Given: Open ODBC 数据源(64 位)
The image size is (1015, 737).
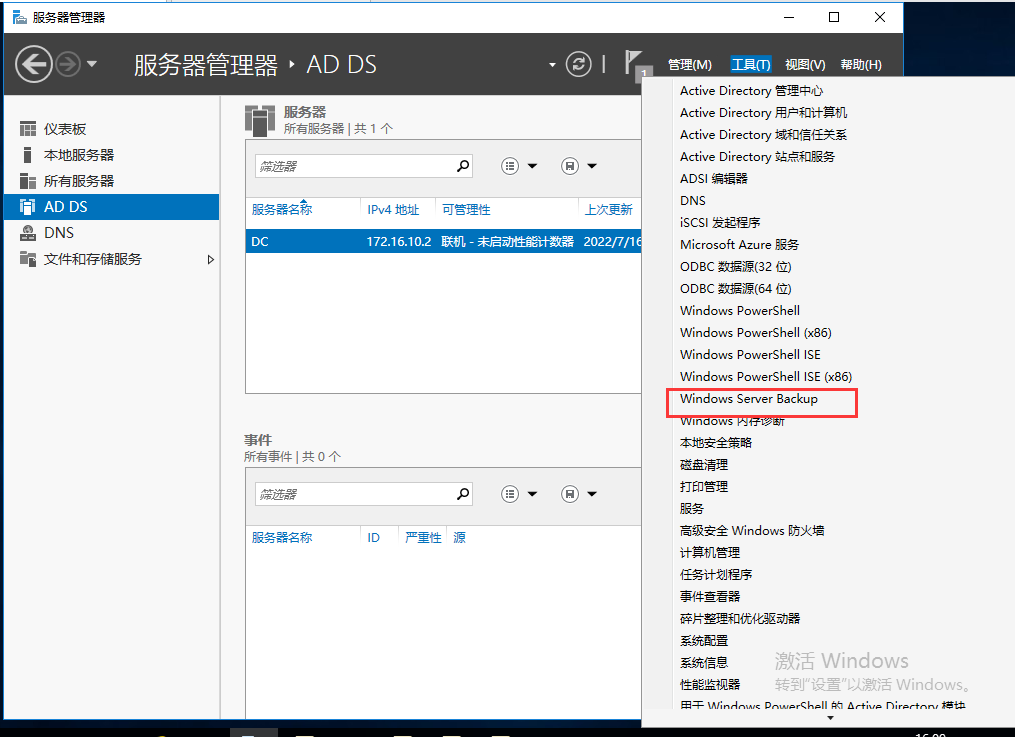Looking at the screenshot, I should (x=735, y=289).
